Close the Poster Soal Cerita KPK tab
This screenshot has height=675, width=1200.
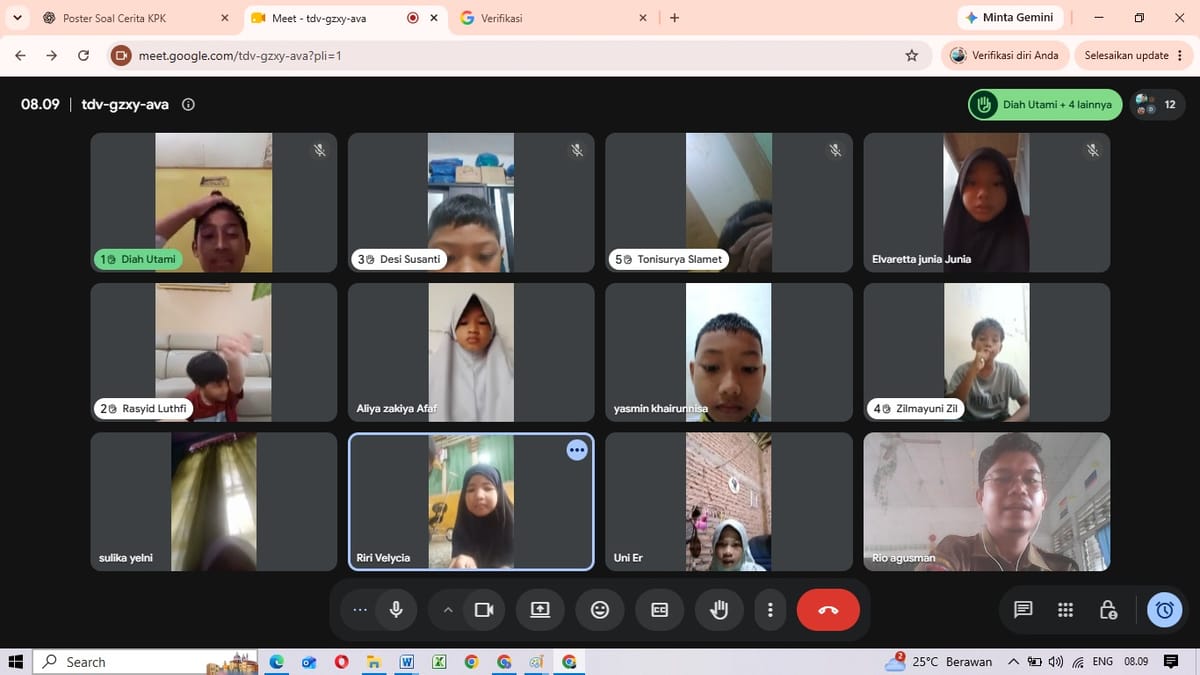coord(225,18)
